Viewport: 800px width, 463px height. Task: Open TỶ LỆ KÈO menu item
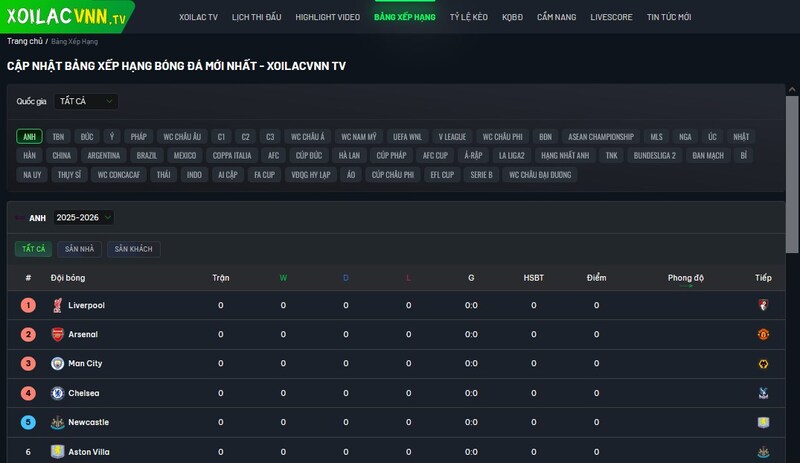point(468,17)
